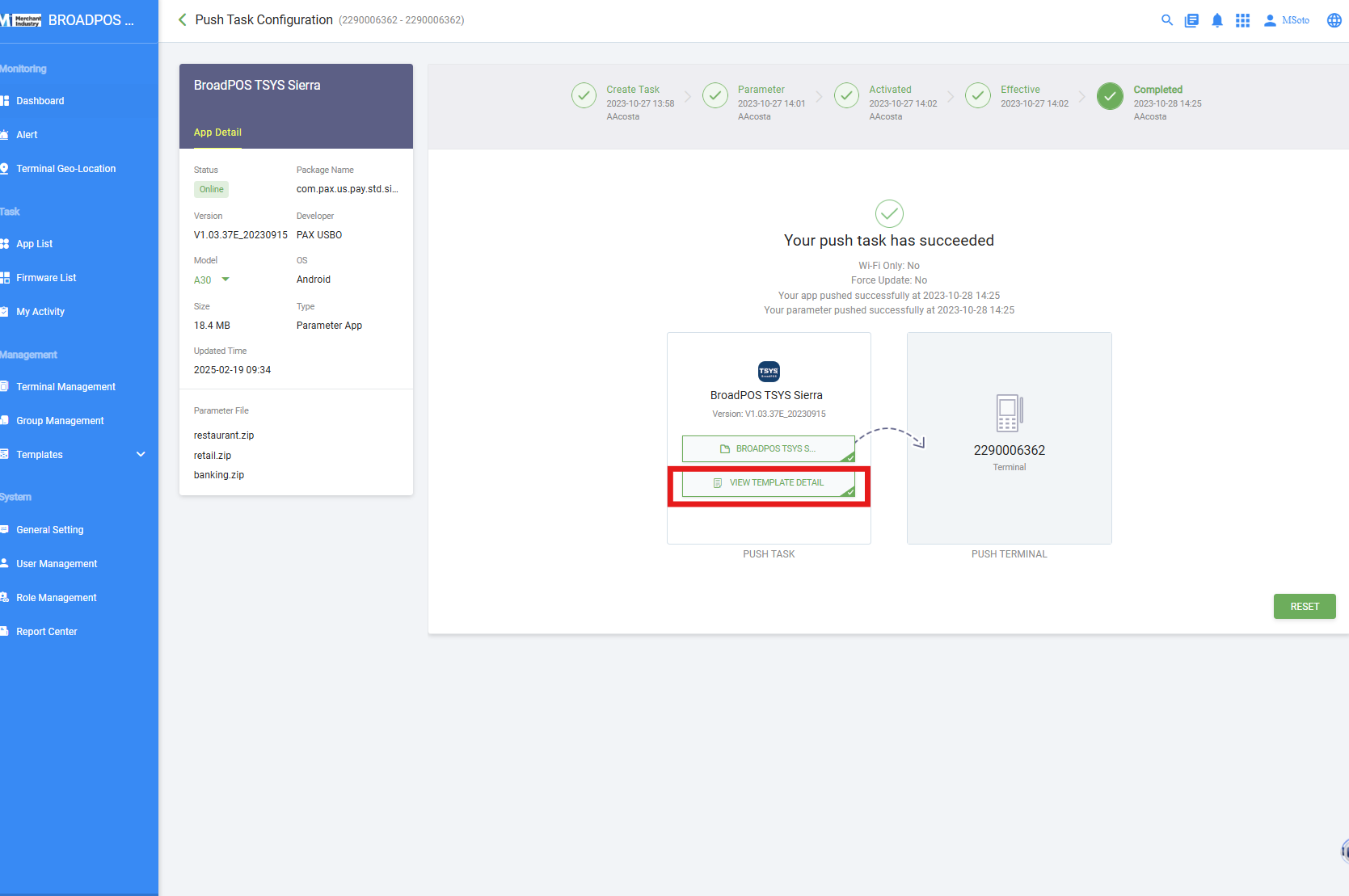This screenshot has height=896, width=1349.
Task: Click terminal number 2290006362 in push terminal card
Action: coord(1010,450)
